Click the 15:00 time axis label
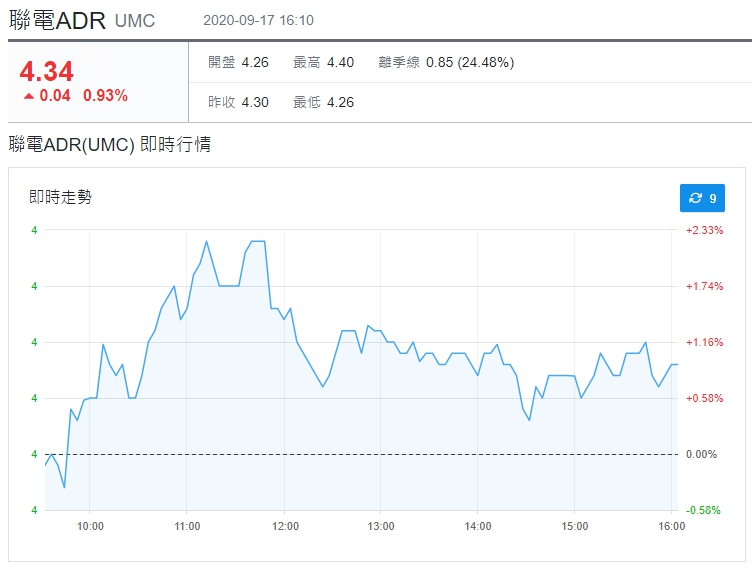 (574, 526)
